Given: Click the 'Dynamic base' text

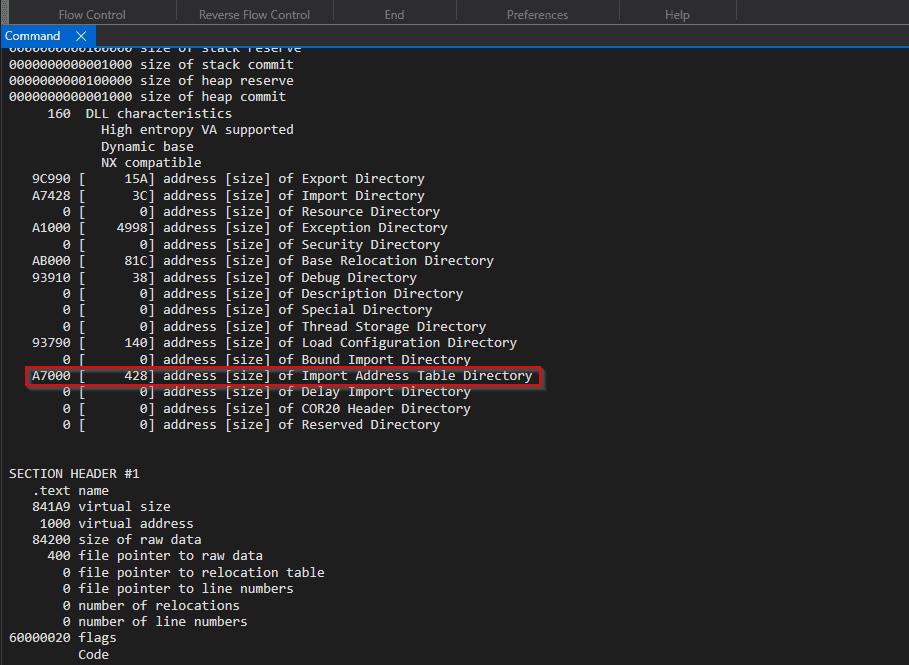Looking at the screenshot, I should 147,147.
